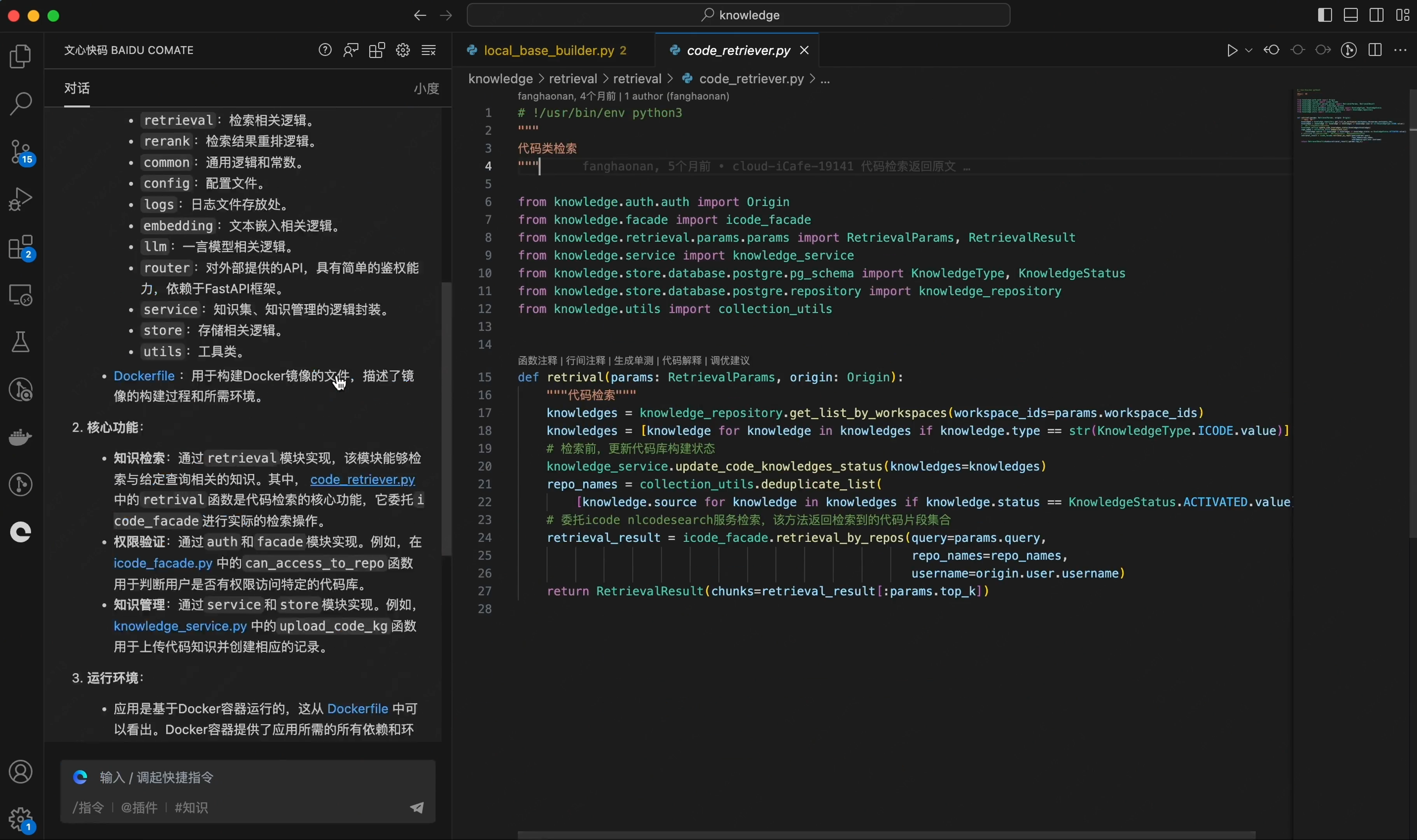The image size is (1417, 840).
Task: Click the Comate help question icon
Action: (x=325, y=51)
